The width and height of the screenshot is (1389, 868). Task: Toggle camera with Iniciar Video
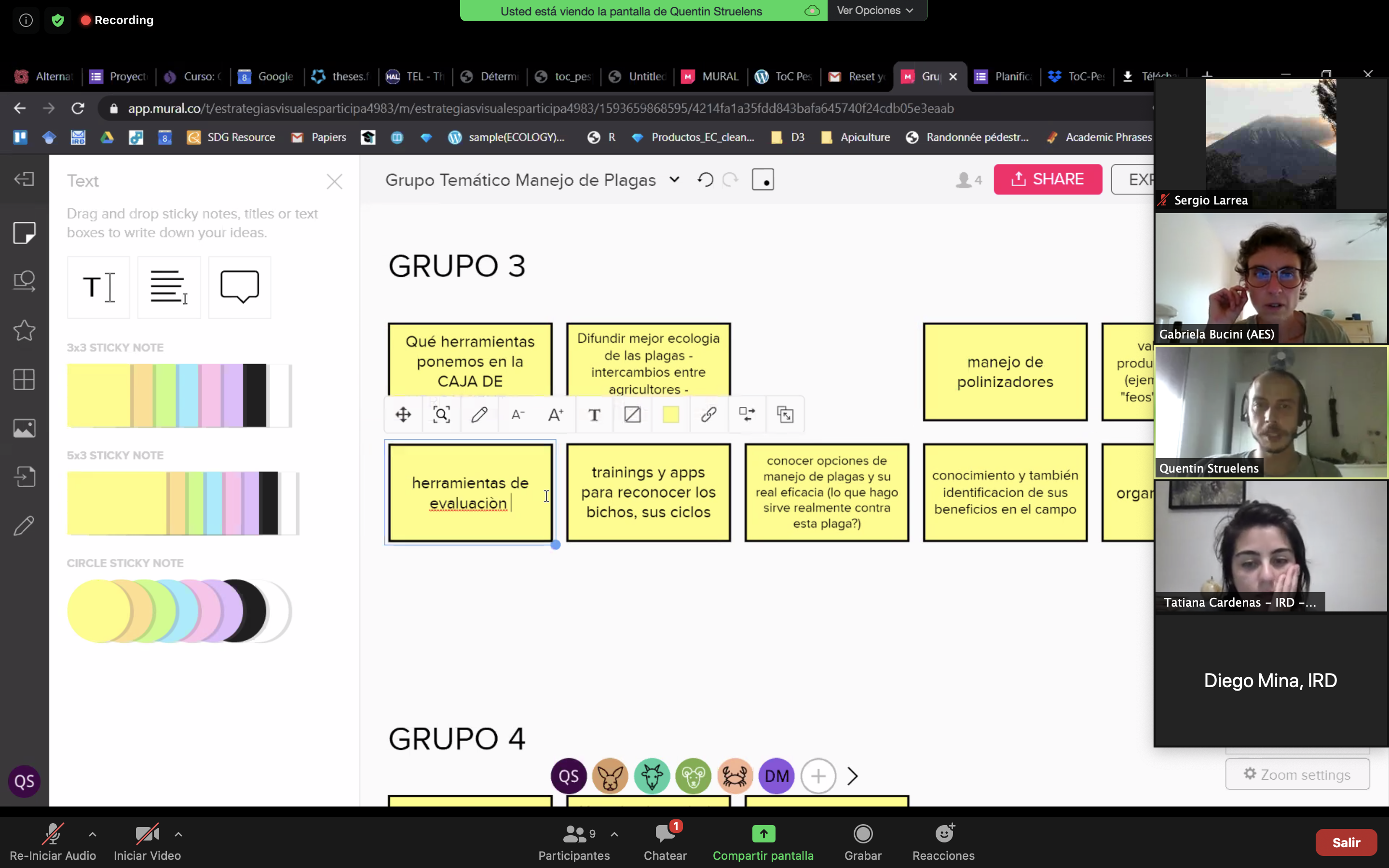tap(147, 841)
